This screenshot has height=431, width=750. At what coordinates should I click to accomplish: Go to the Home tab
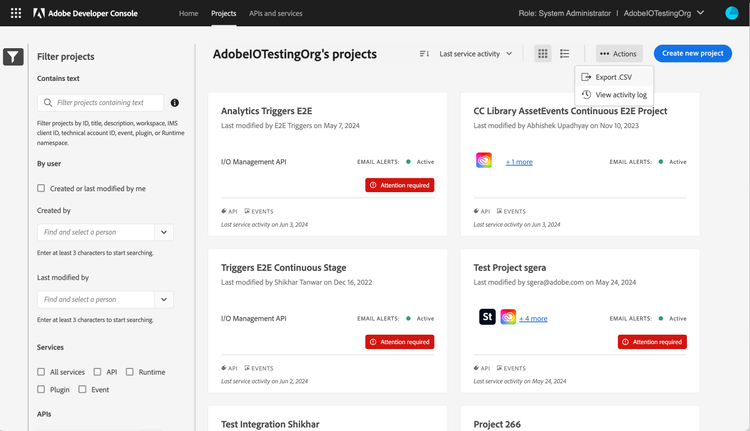click(x=188, y=13)
